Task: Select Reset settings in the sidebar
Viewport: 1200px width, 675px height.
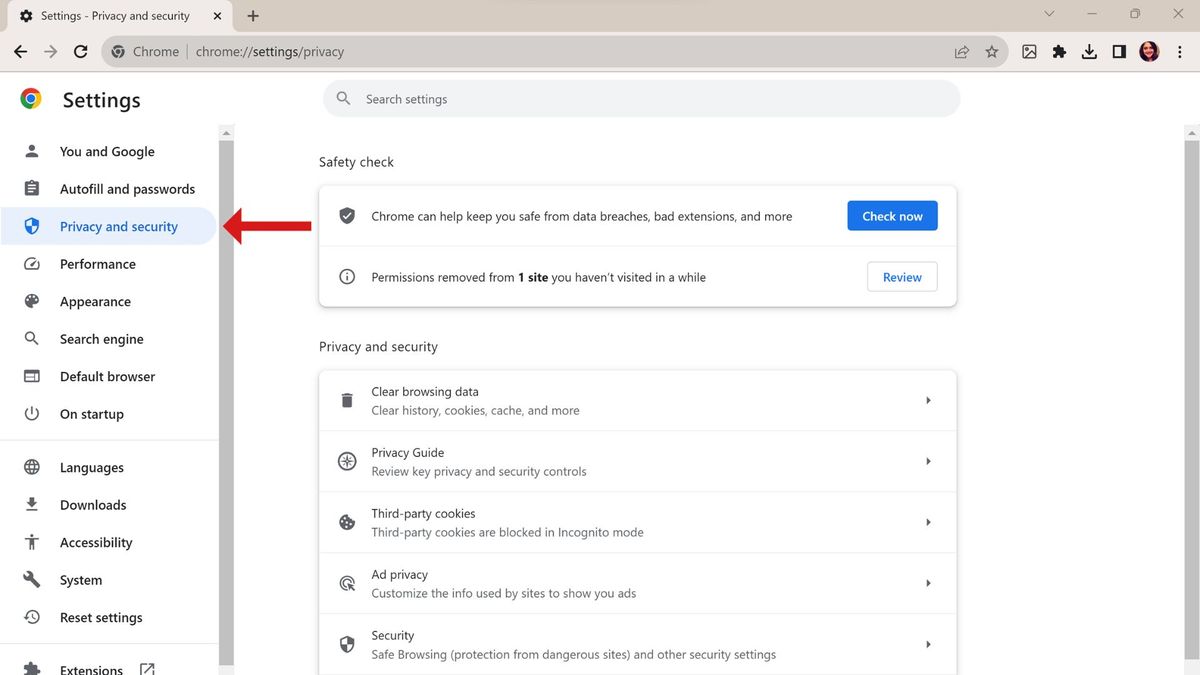Action: pyautogui.click(x=101, y=617)
